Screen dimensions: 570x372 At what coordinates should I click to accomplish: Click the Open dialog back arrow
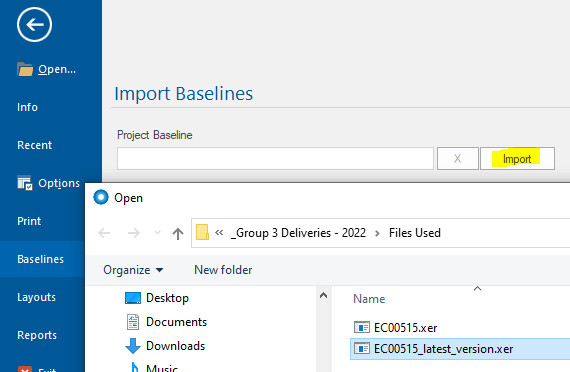click(x=104, y=233)
